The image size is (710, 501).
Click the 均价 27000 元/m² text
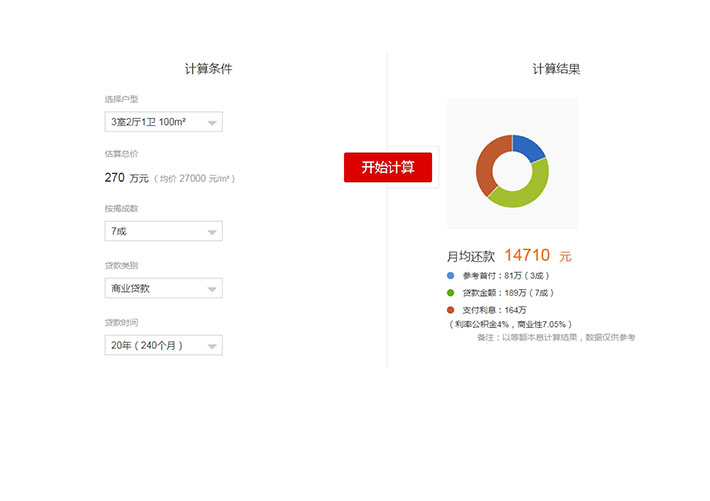click(194, 178)
